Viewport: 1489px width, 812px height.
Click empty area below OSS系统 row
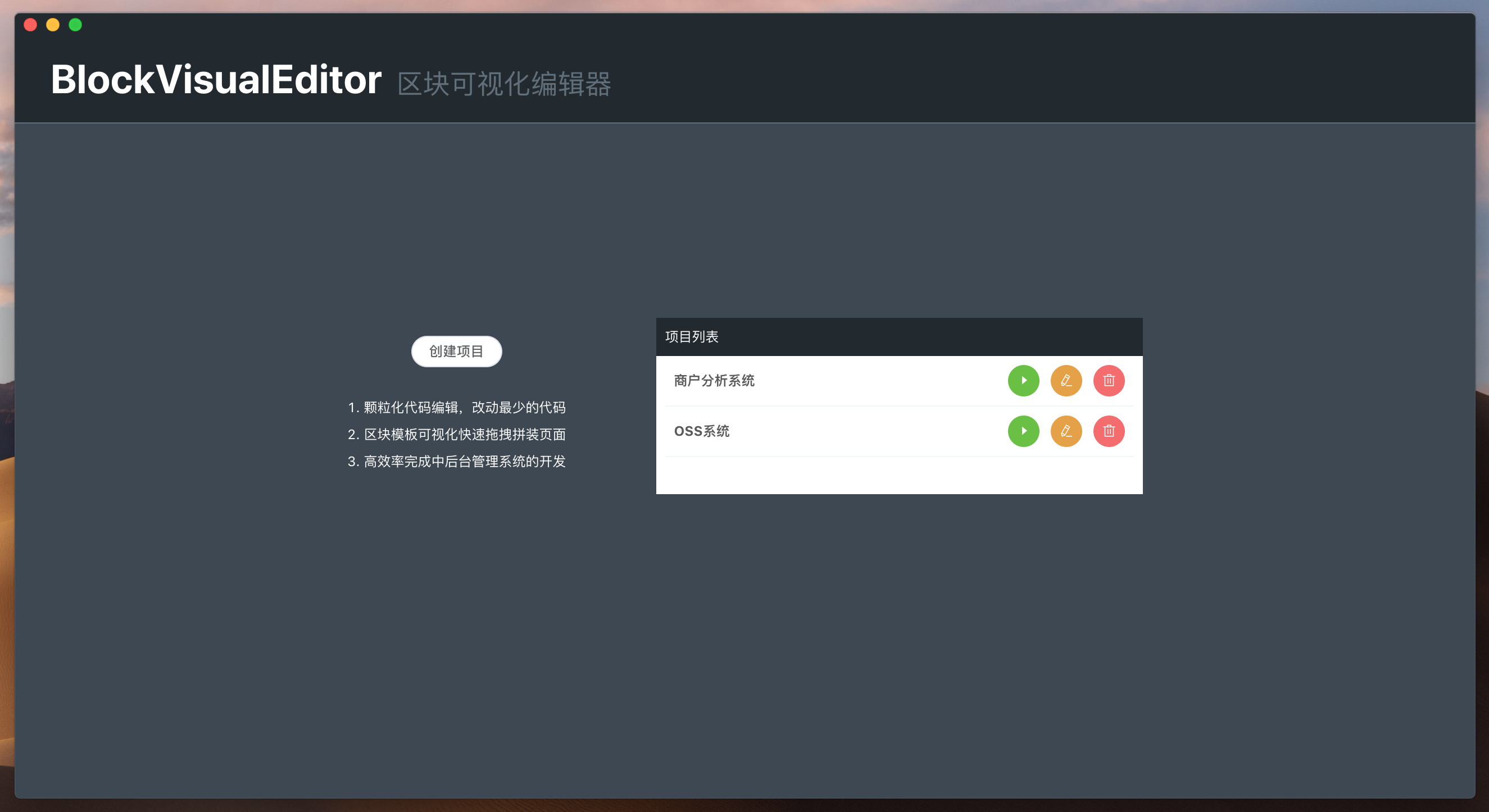coord(898,475)
